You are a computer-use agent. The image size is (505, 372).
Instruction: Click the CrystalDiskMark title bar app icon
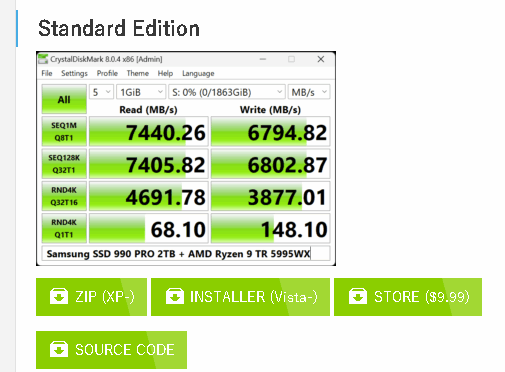[x=43, y=59]
